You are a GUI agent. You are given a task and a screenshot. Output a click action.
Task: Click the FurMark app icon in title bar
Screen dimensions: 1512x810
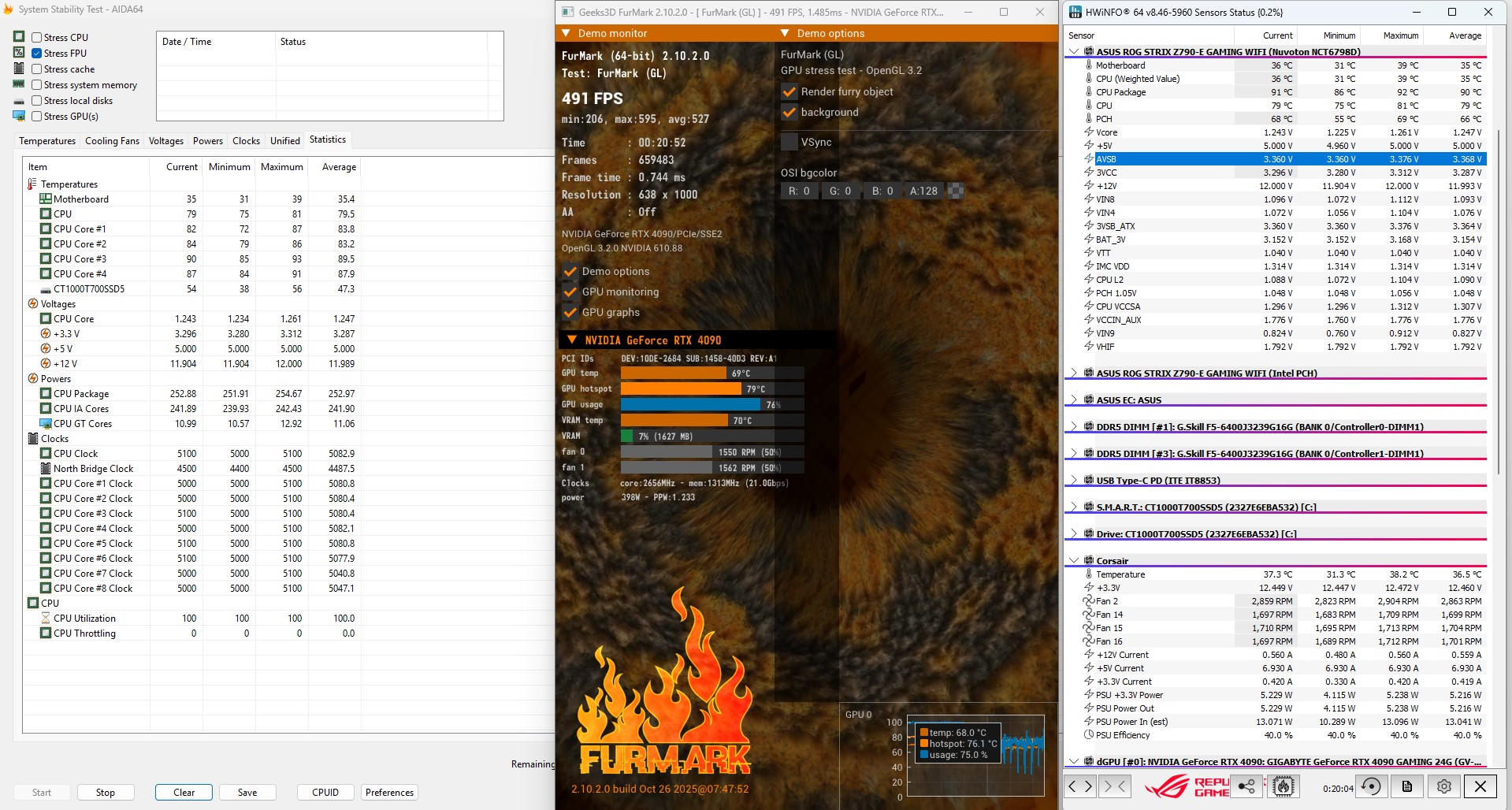coord(567,12)
